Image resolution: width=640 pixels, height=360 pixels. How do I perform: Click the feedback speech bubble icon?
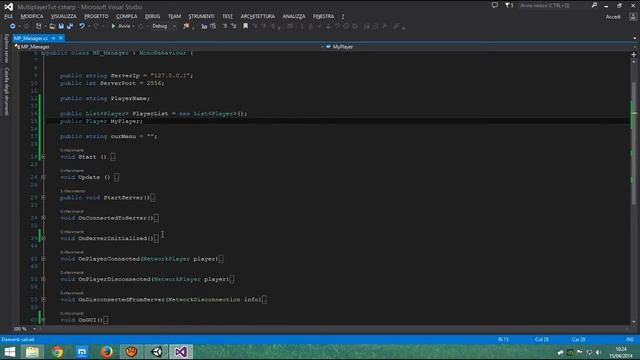pos(495,5)
